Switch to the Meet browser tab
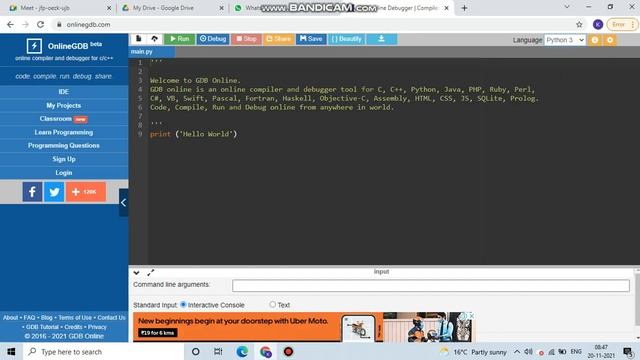 59,8
